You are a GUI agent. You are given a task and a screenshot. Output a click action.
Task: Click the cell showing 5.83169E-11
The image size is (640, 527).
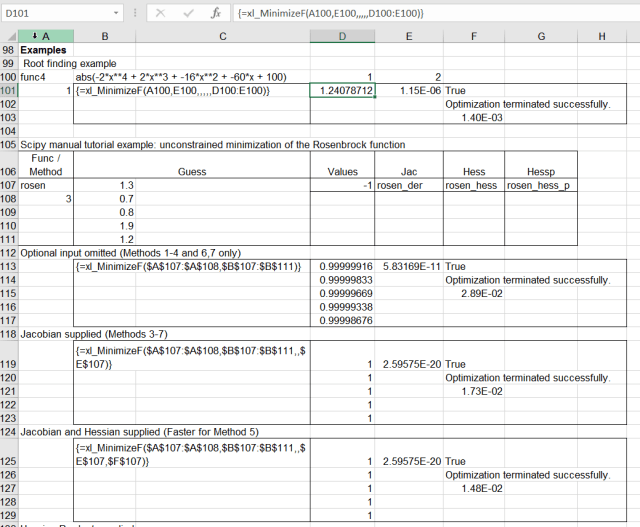pos(409,266)
